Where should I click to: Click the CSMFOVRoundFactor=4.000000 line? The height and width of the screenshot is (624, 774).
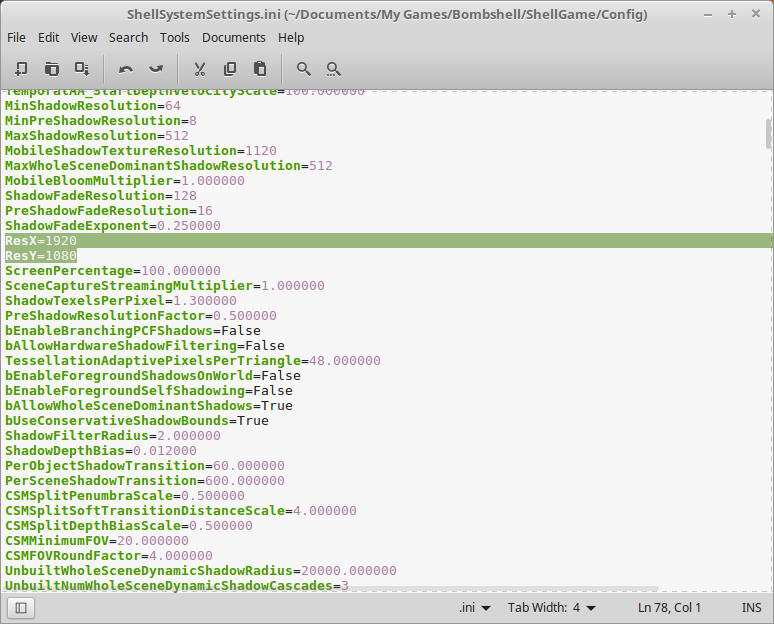109,556
